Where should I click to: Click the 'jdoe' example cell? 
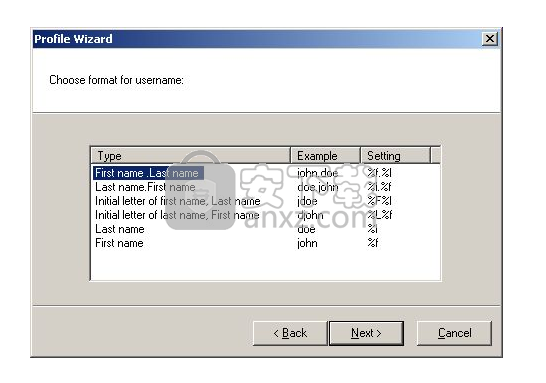(x=307, y=201)
